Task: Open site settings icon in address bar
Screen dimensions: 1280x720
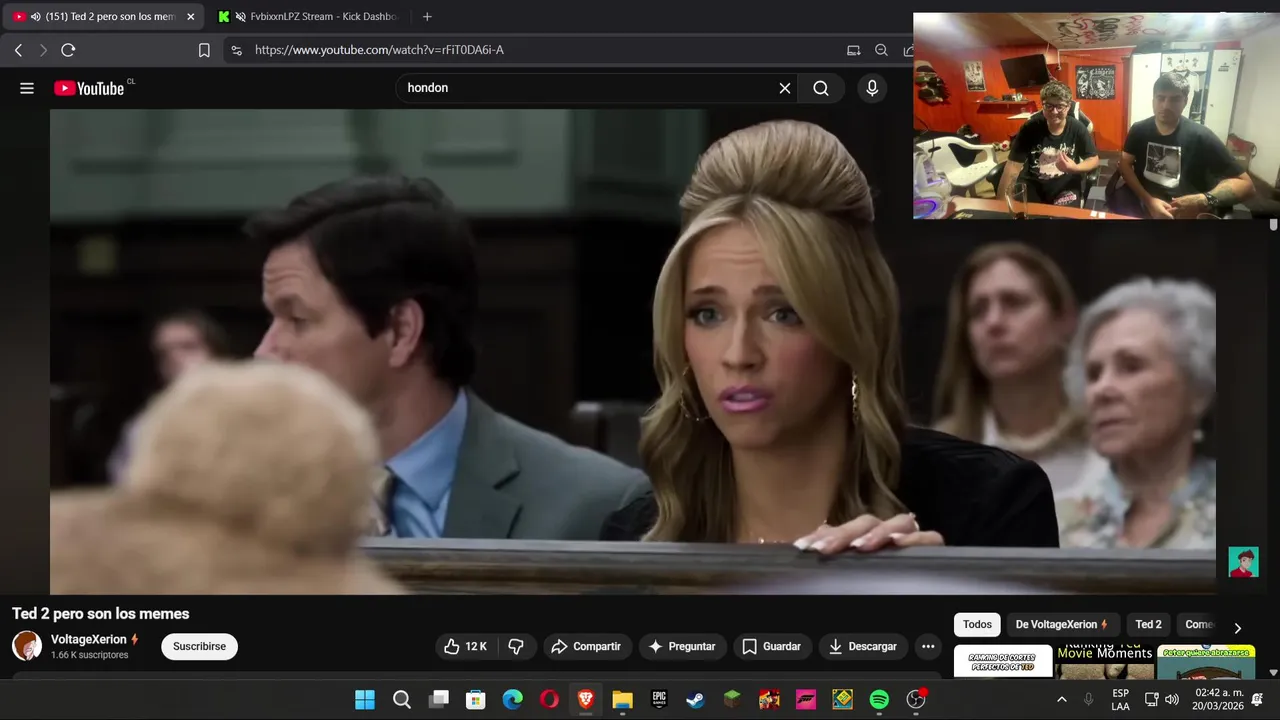Action: tap(236, 50)
